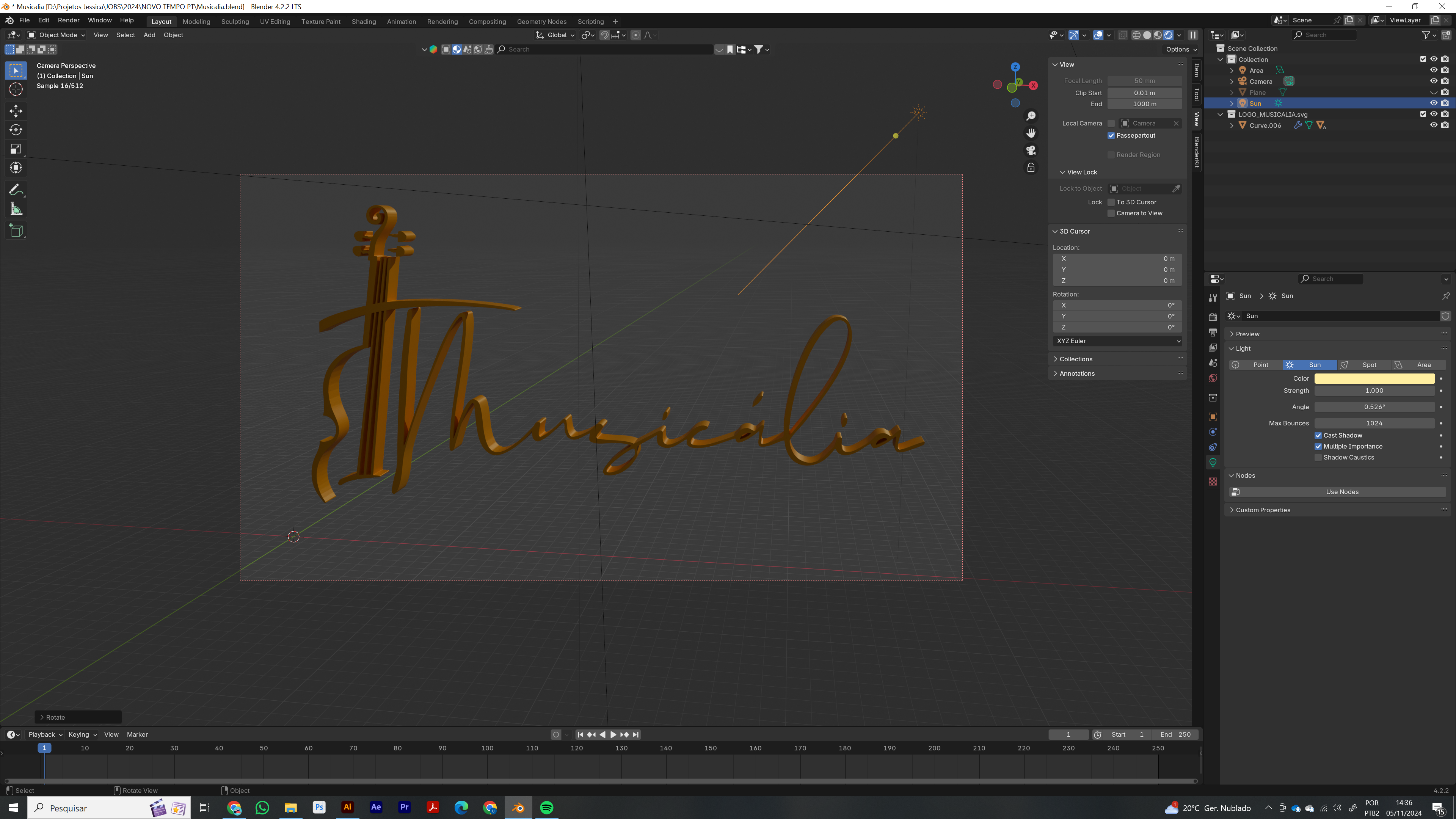Screen dimensions: 1456x819
Task: Switch to the Shading workspace tab
Action: click(364, 22)
